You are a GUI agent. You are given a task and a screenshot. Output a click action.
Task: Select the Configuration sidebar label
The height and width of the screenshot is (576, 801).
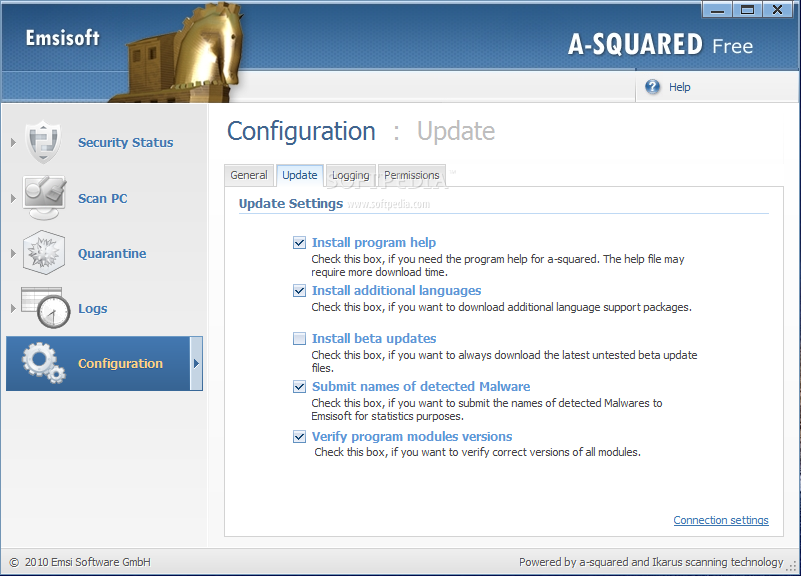[121, 364]
